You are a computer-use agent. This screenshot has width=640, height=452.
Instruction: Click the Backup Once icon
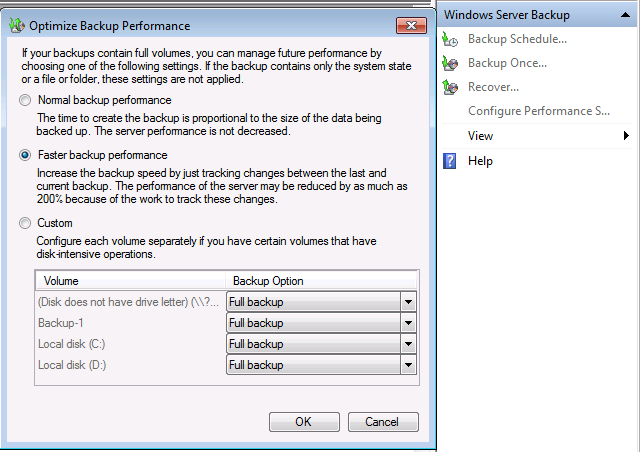click(x=451, y=64)
